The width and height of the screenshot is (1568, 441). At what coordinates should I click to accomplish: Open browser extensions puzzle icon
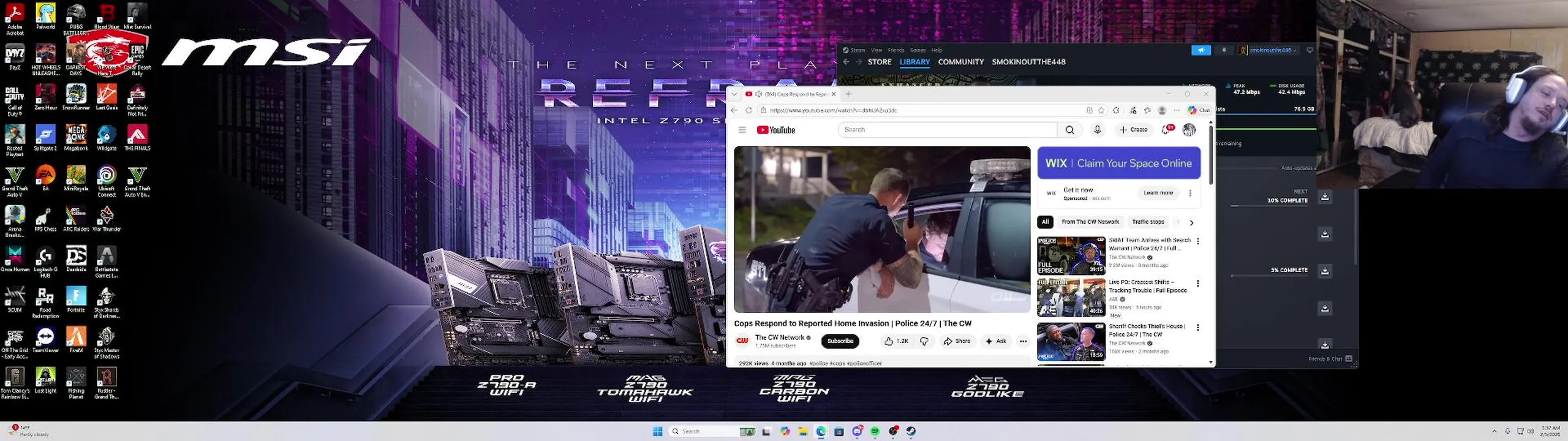pos(1116,110)
